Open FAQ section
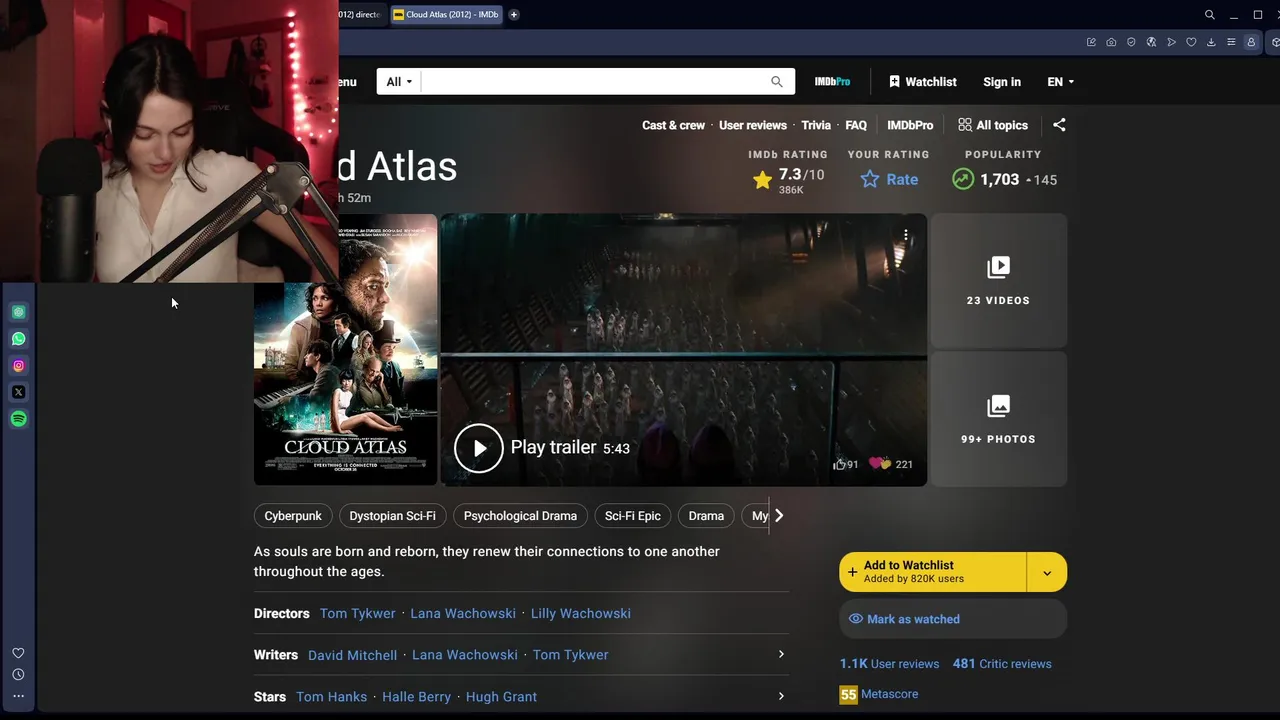1280x720 pixels. point(856,125)
